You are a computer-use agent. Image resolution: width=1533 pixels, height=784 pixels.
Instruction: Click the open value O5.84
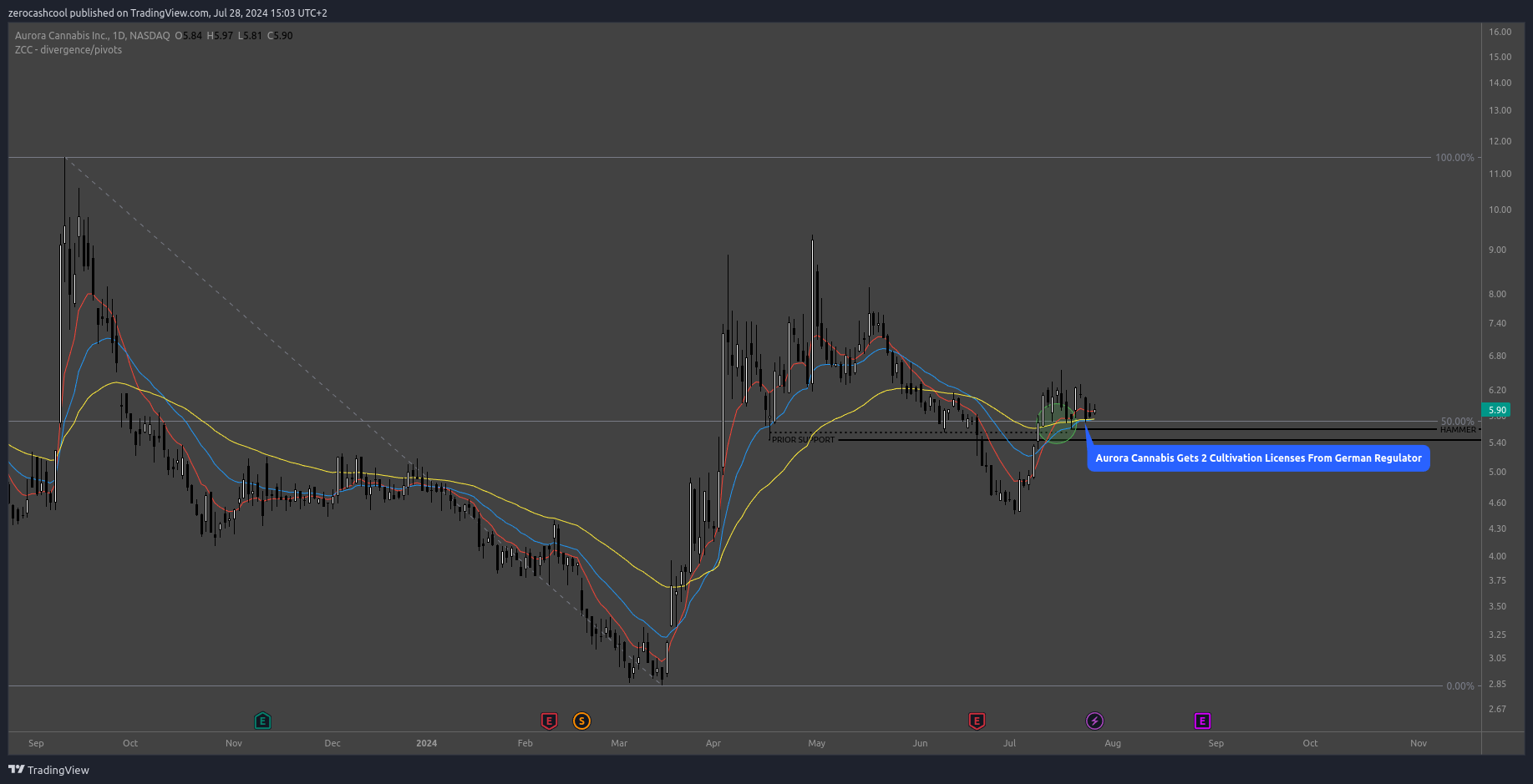click(x=189, y=36)
